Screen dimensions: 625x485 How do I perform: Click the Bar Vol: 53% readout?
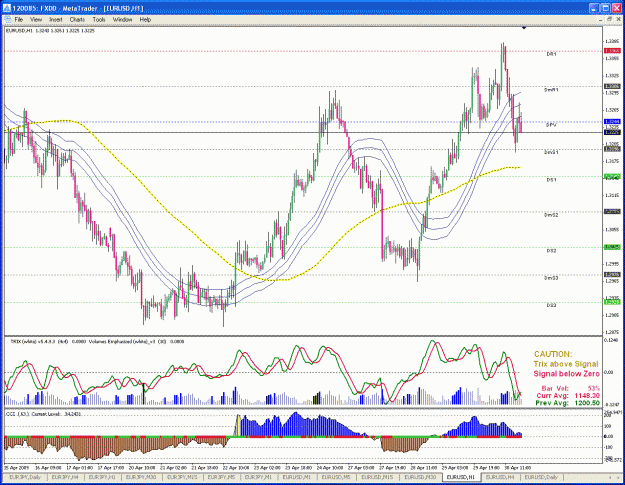(x=570, y=388)
